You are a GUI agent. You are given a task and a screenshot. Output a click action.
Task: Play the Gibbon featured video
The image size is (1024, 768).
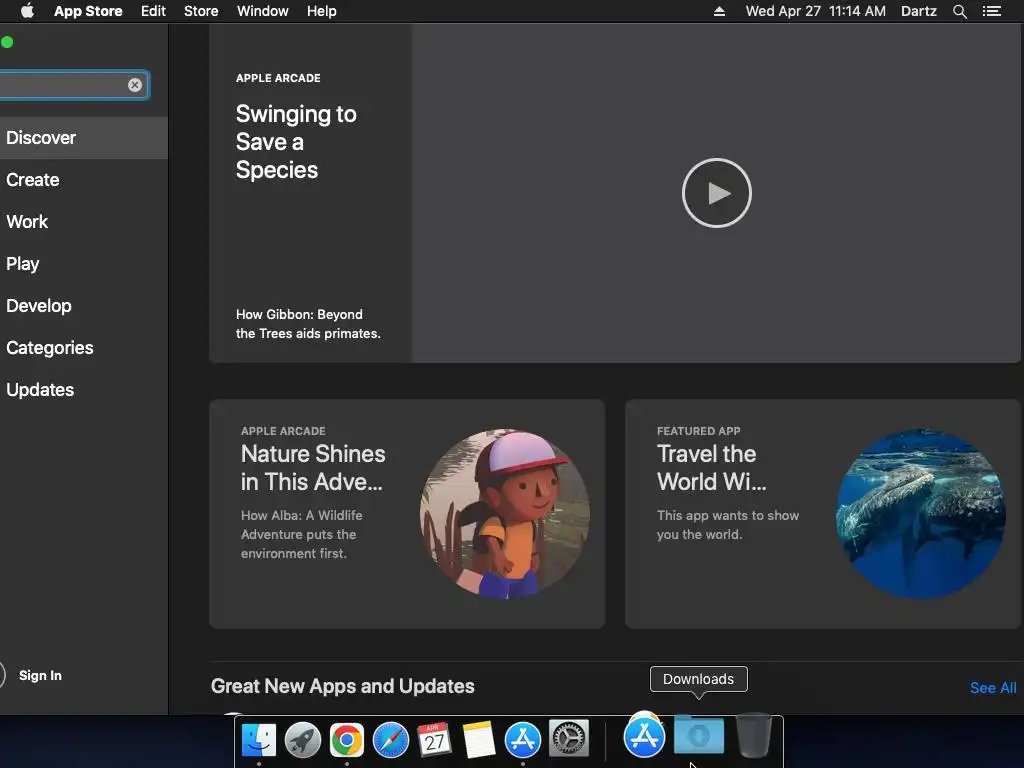pos(716,193)
